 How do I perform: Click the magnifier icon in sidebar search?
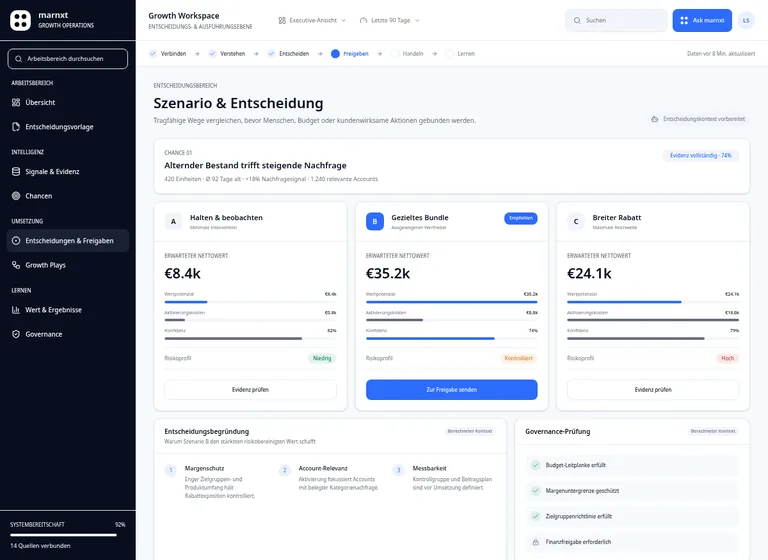pyautogui.click(x=19, y=59)
